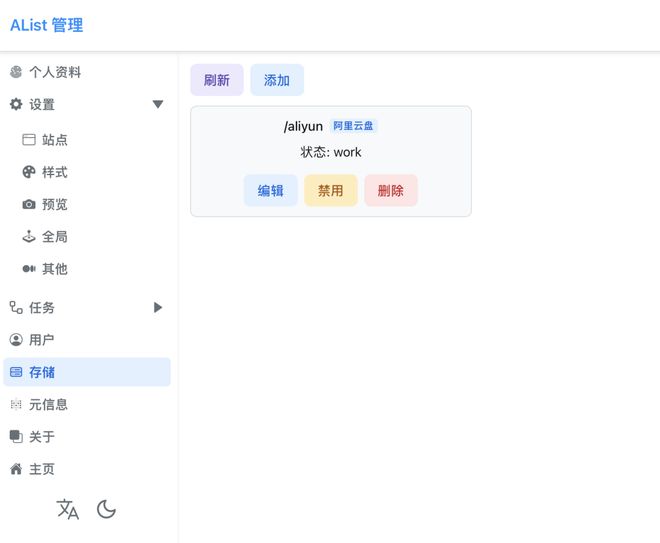Open the 全局 settings menu item
Viewport: 660px width, 543px height.
click(54, 237)
